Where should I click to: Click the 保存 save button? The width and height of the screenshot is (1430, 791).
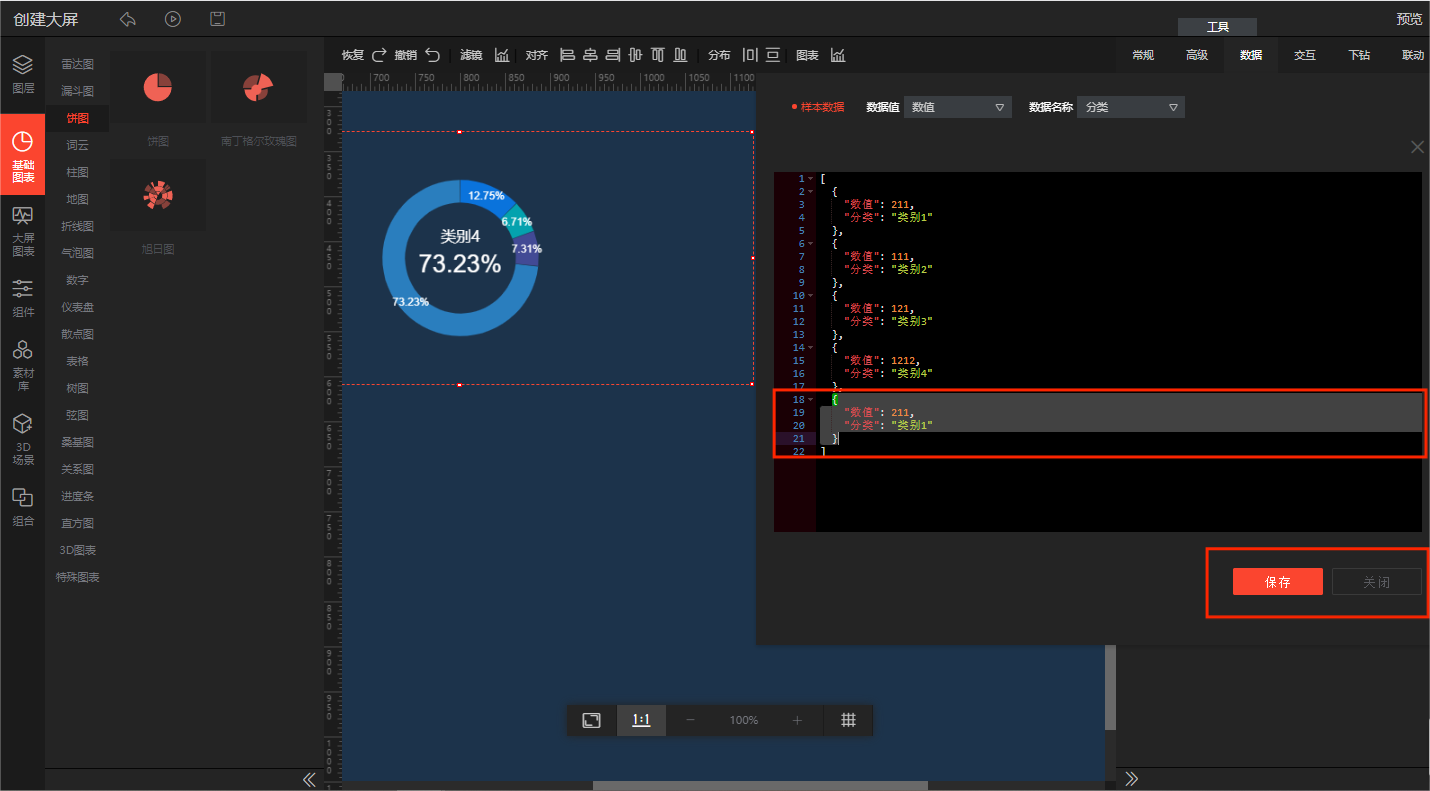pyautogui.click(x=1278, y=582)
